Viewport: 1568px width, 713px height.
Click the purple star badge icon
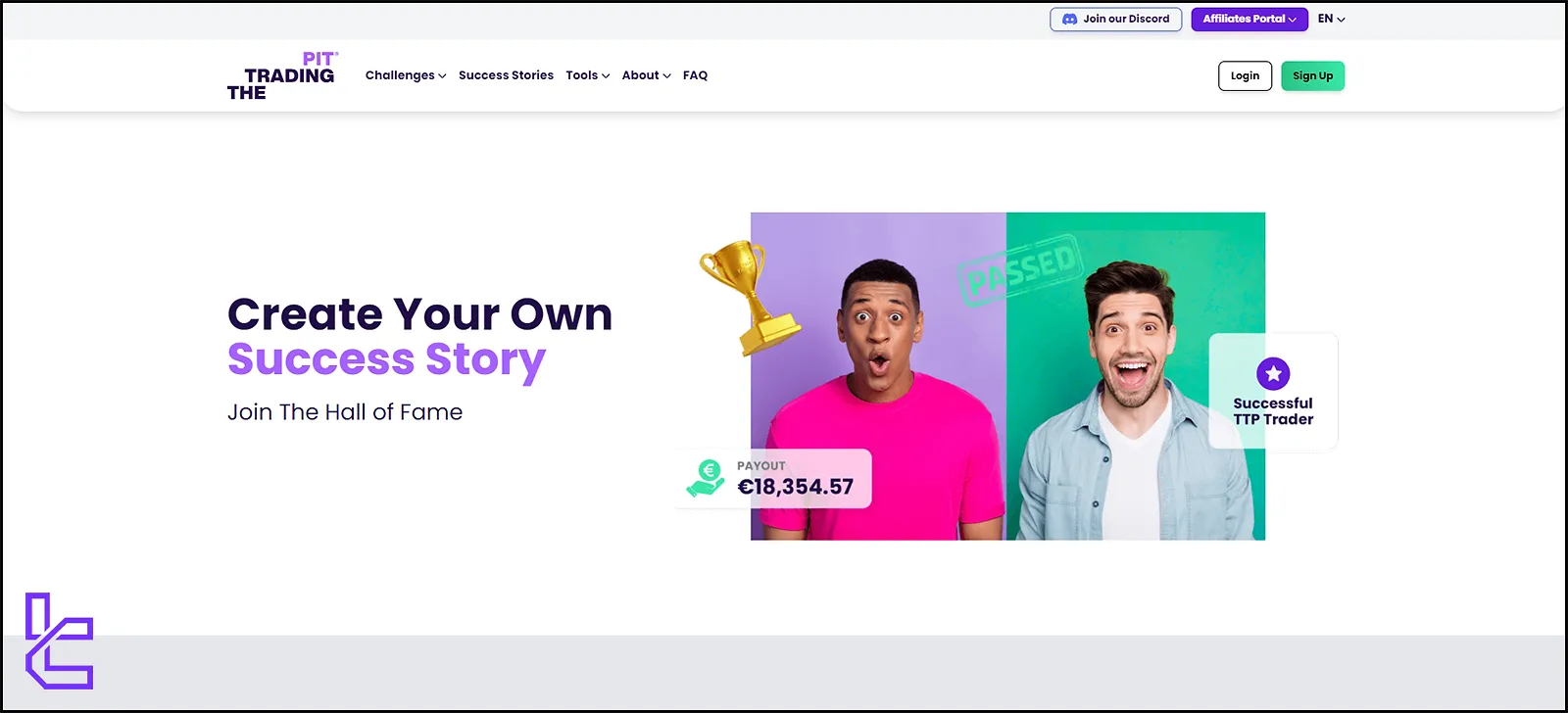(x=1273, y=373)
